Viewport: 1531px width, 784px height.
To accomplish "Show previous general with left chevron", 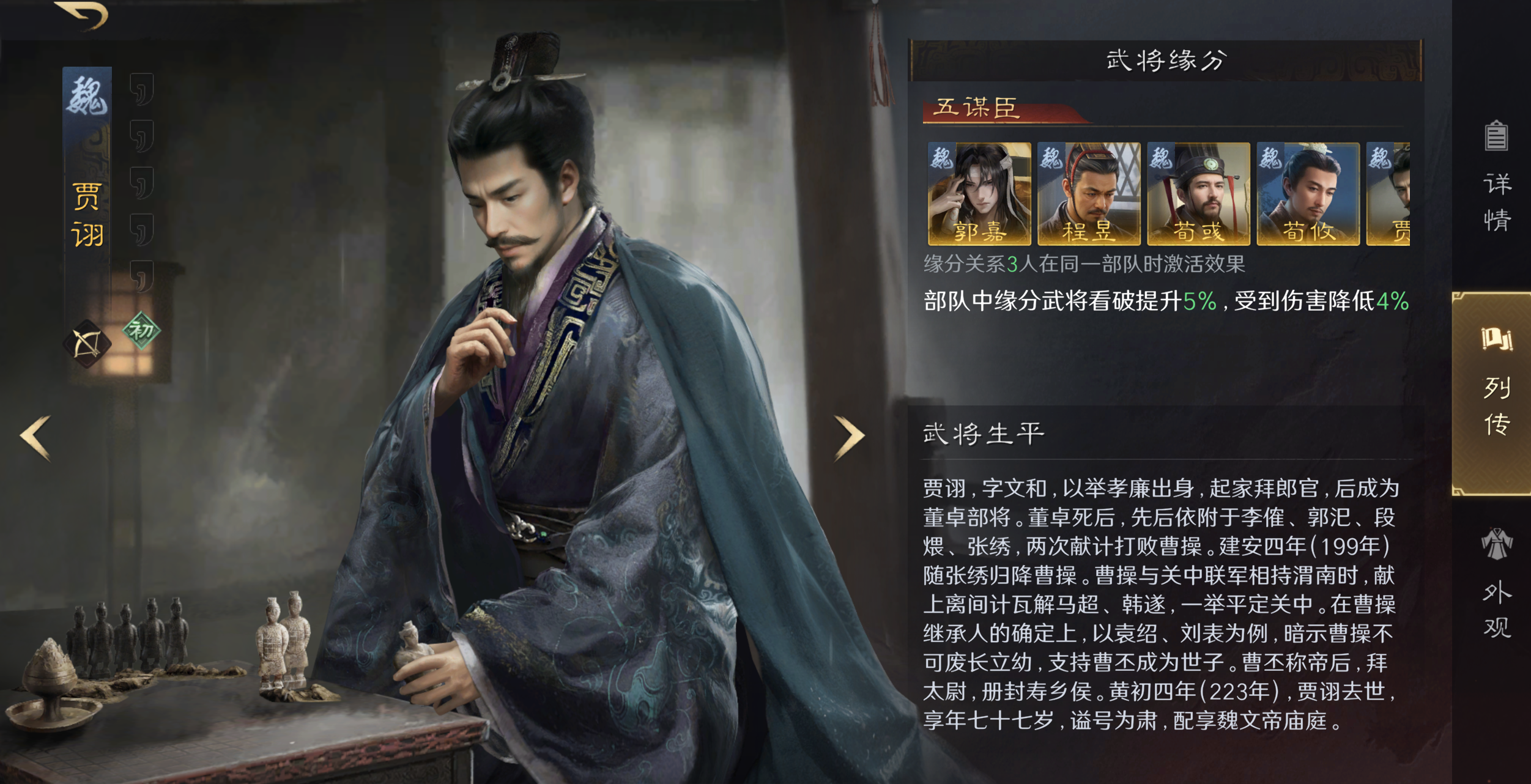I will (35, 437).
